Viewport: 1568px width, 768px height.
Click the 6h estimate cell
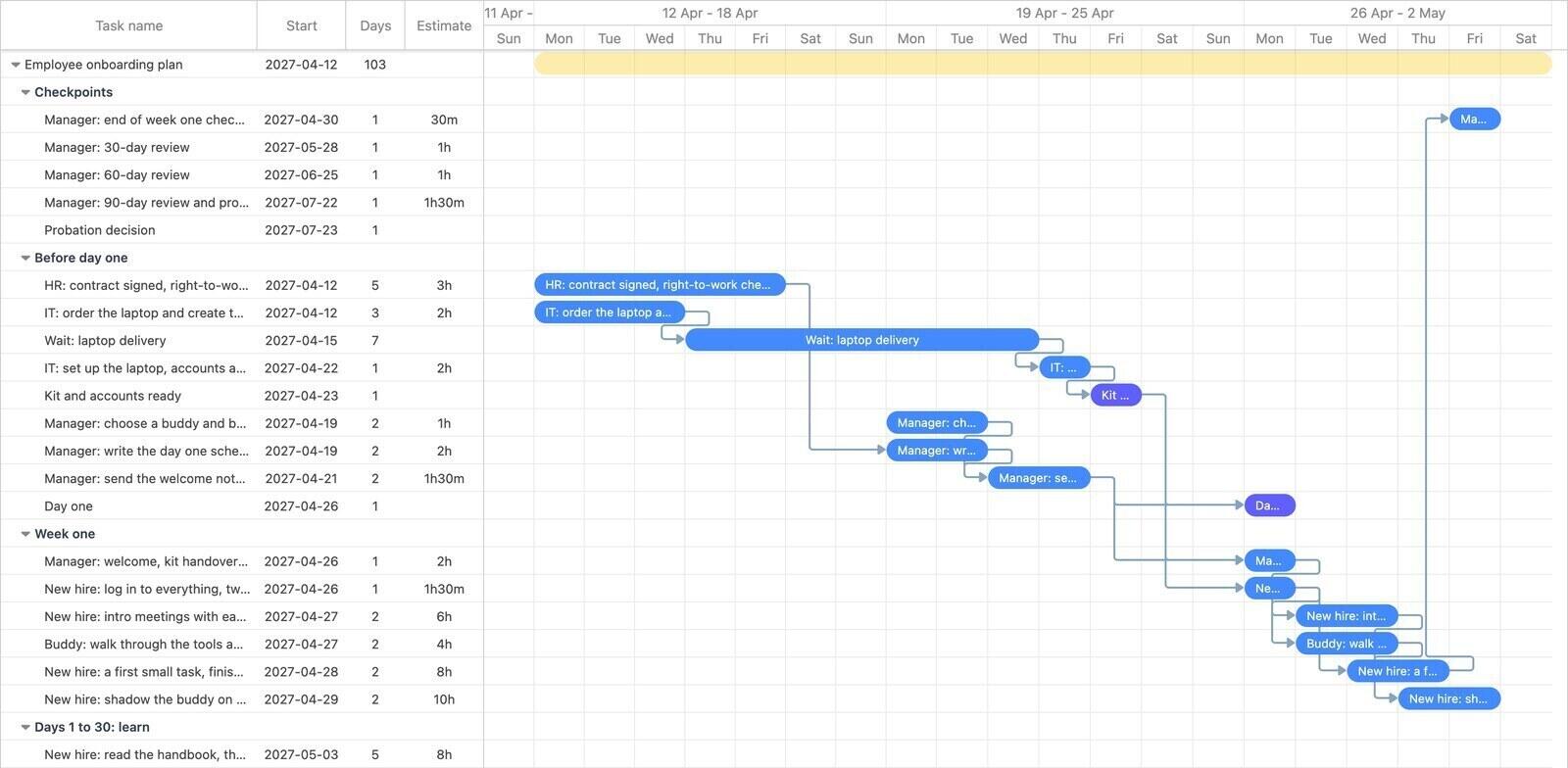444,617
